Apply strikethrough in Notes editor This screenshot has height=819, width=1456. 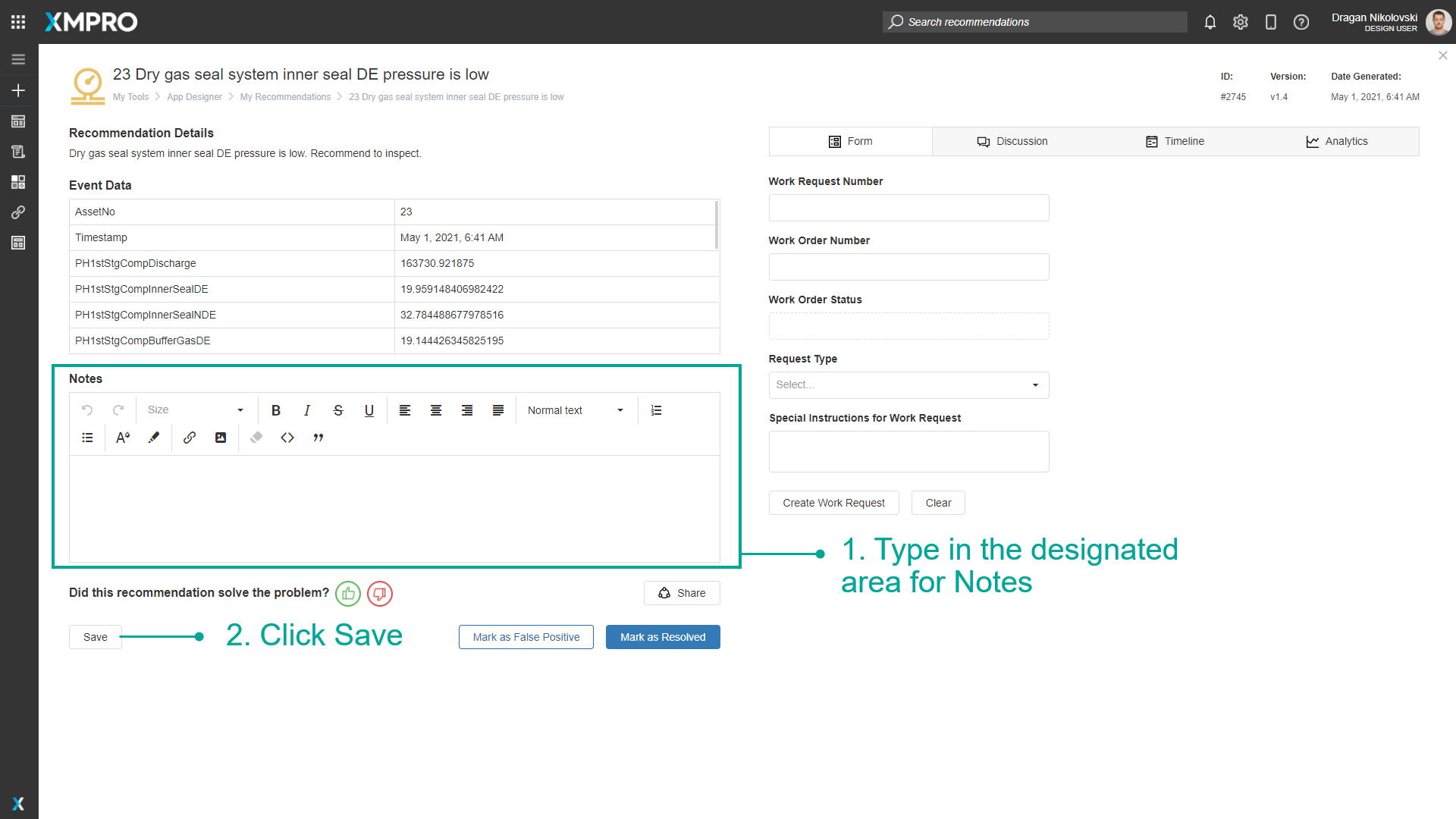[338, 410]
